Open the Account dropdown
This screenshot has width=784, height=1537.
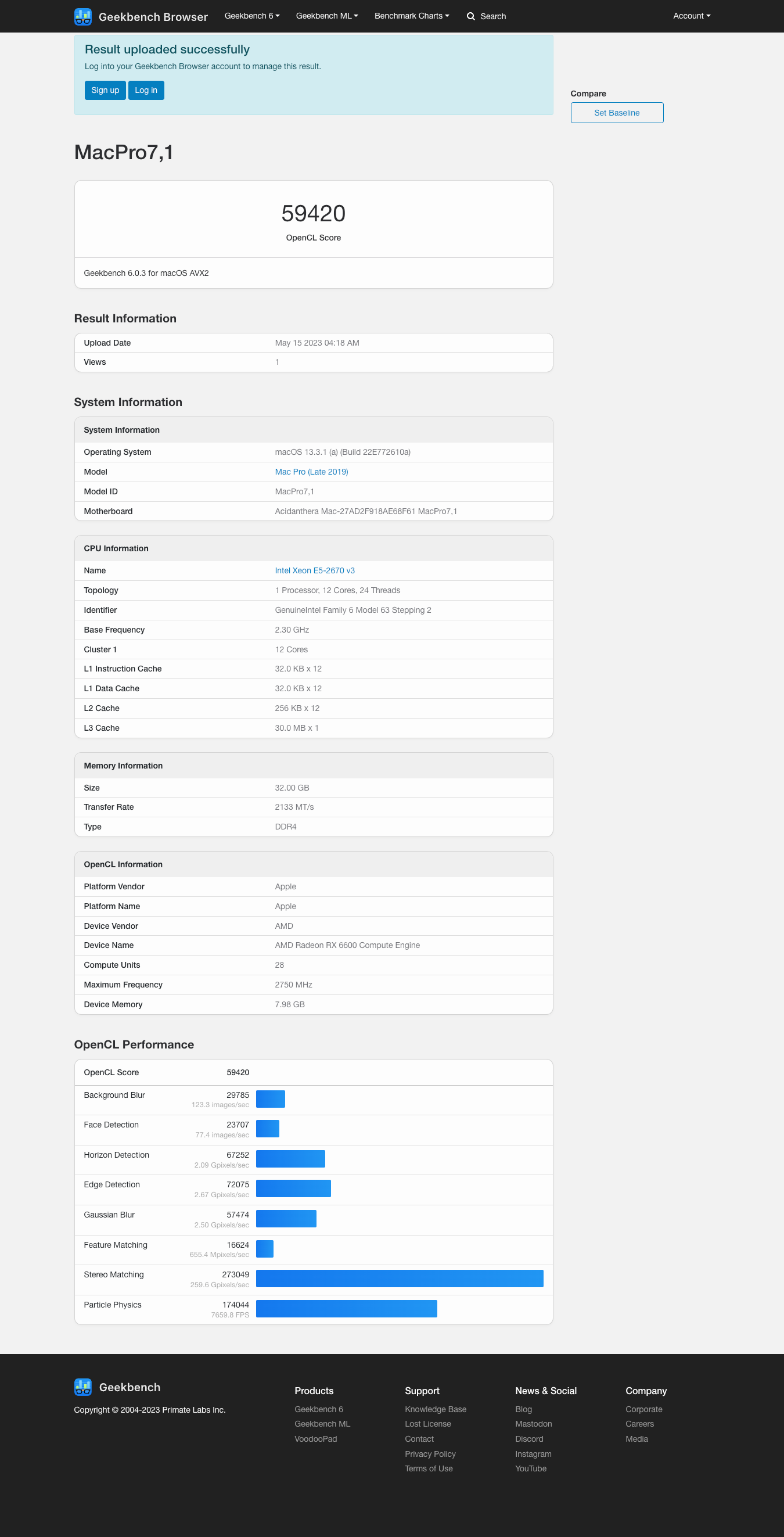(x=692, y=16)
